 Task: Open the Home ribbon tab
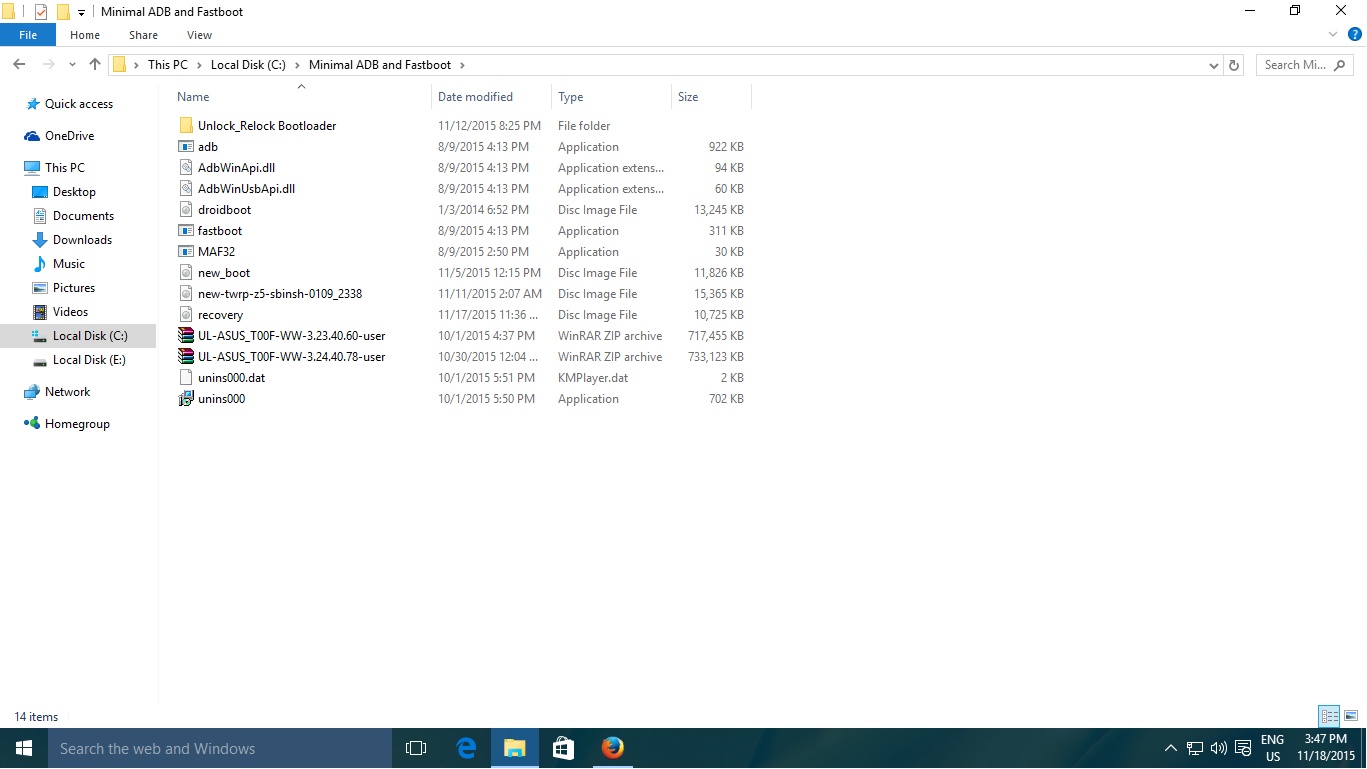[85, 35]
